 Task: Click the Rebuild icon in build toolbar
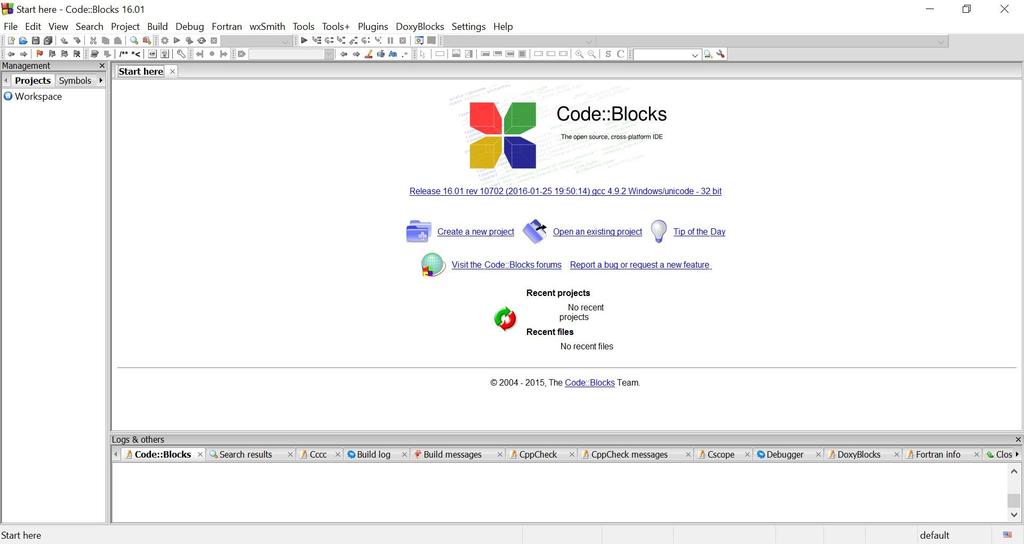[201, 40]
